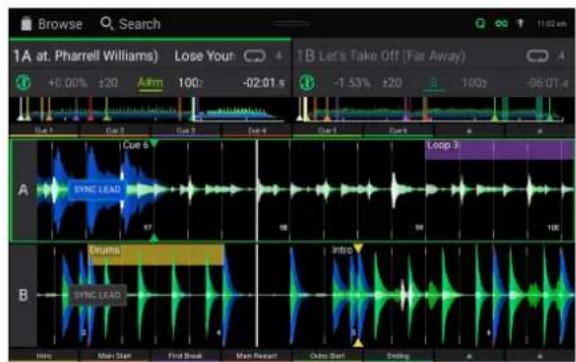
Task: Click deck B scrolling waveform
Action: [305, 296]
